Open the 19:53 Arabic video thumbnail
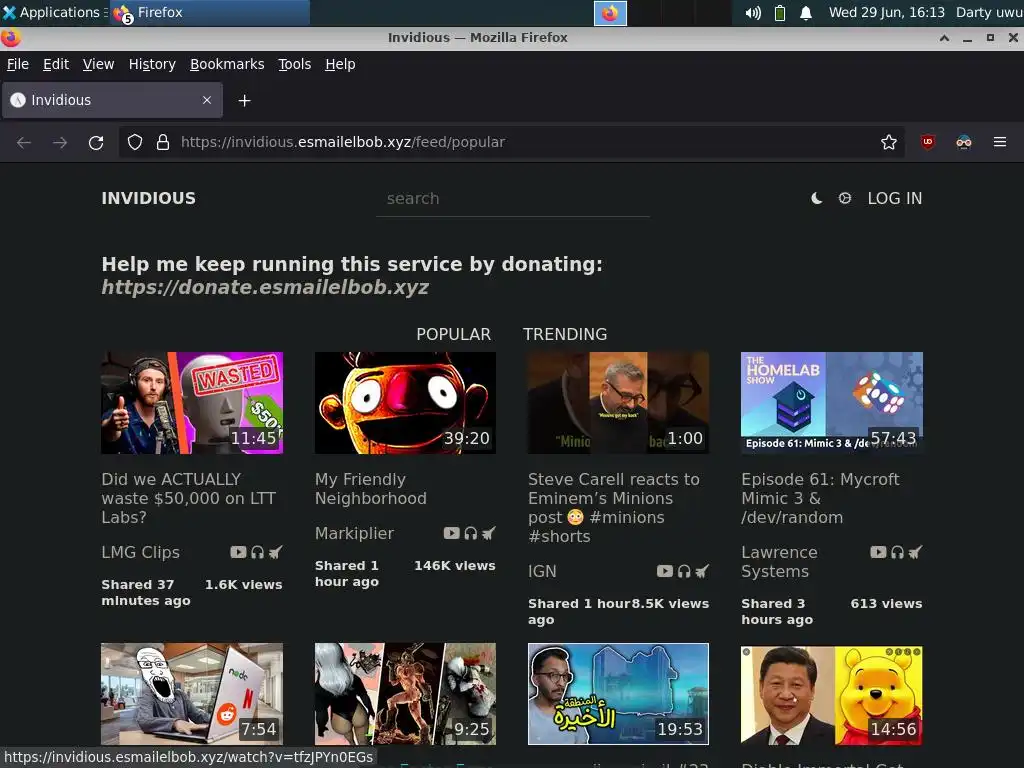 click(x=618, y=694)
